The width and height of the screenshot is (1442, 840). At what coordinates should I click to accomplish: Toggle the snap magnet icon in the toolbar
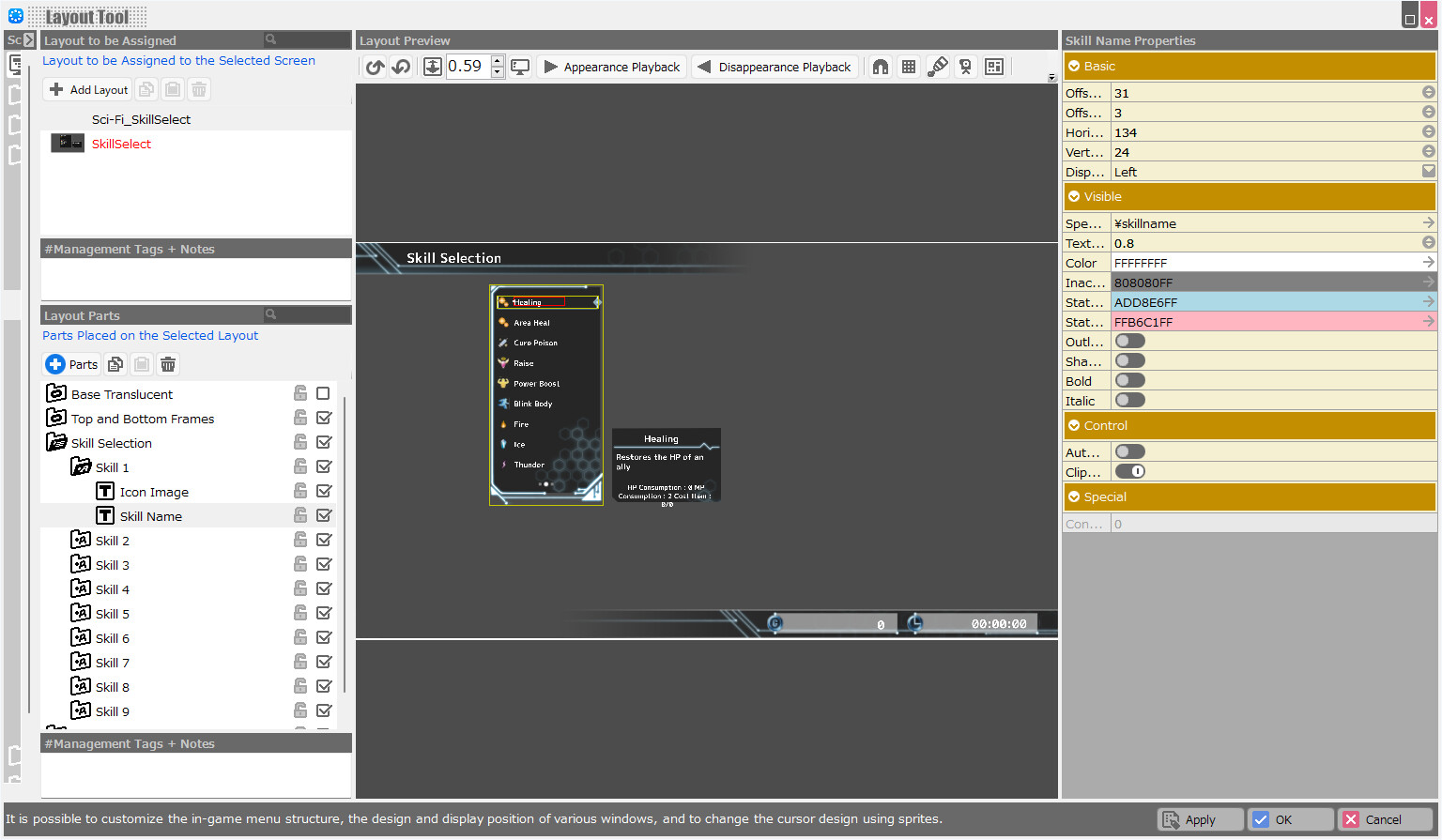pyautogui.click(x=881, y=66)
